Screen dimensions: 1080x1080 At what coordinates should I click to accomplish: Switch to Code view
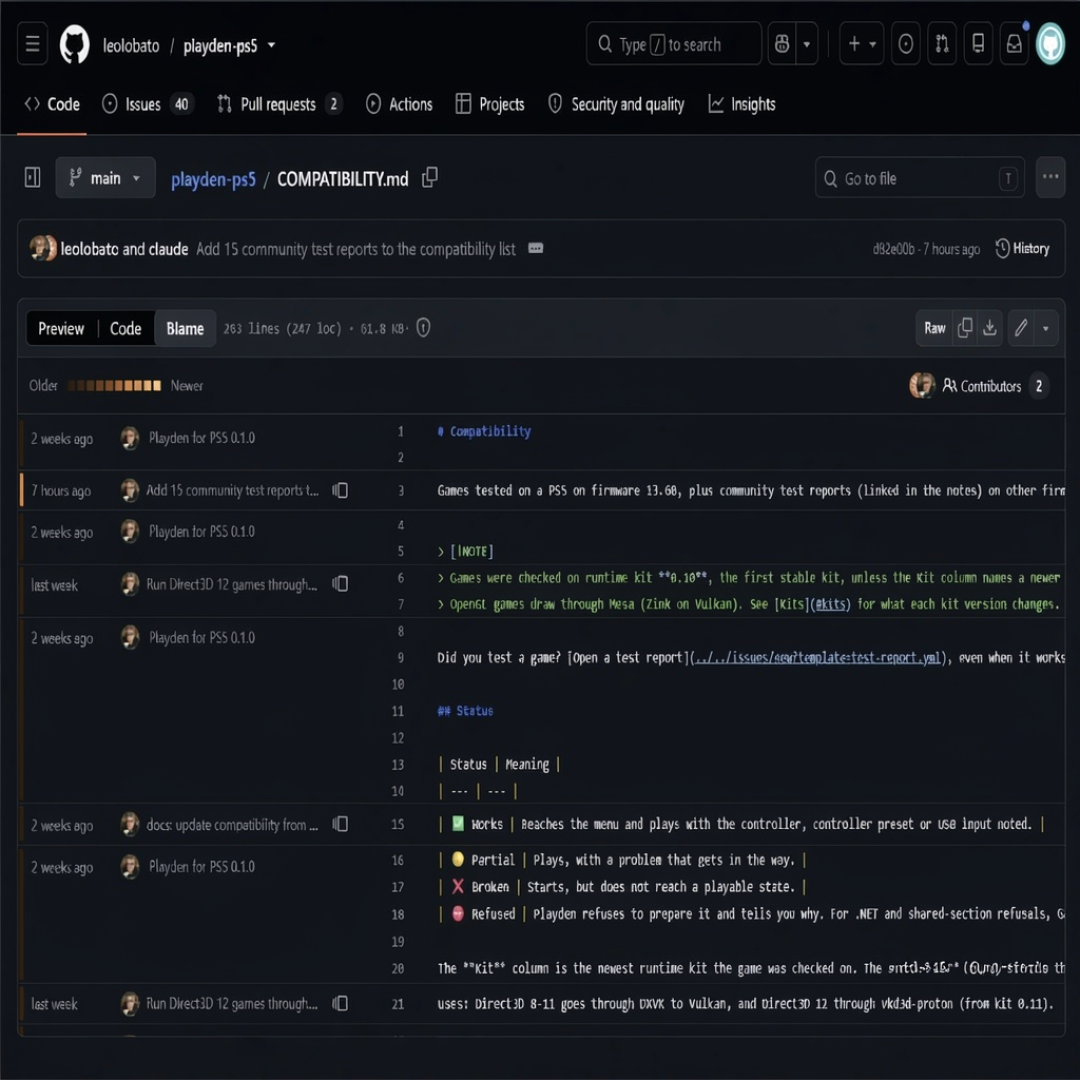pyautogui.click(x=125, y=329)
